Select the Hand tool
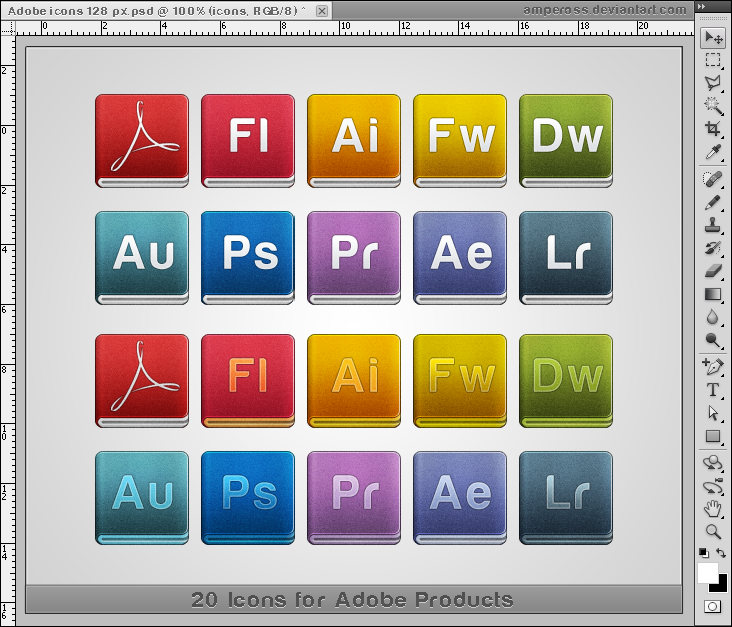 [713, 508]
